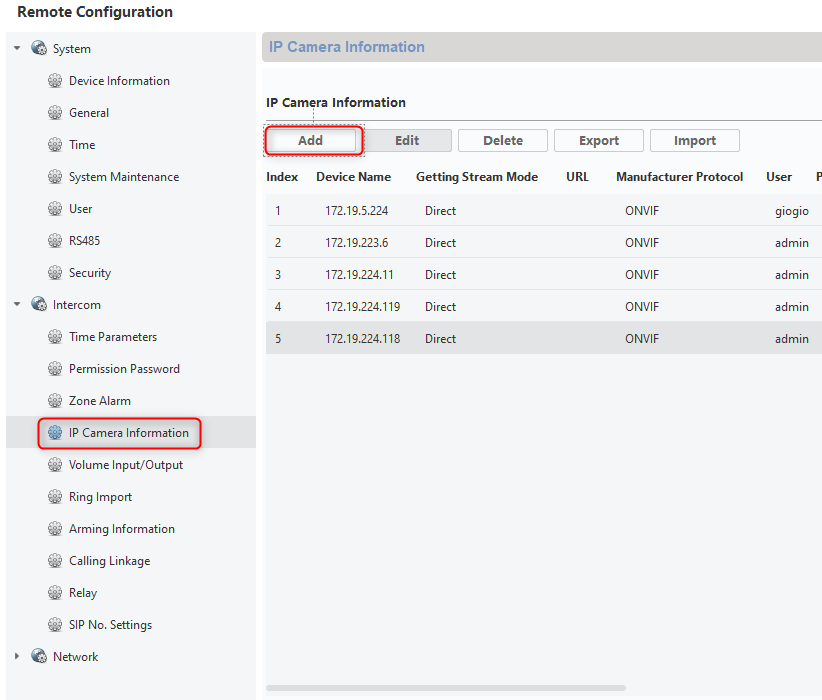Click the Zone Alarm gear icon
Screen dimensions: 822x700
pos(55,400)
